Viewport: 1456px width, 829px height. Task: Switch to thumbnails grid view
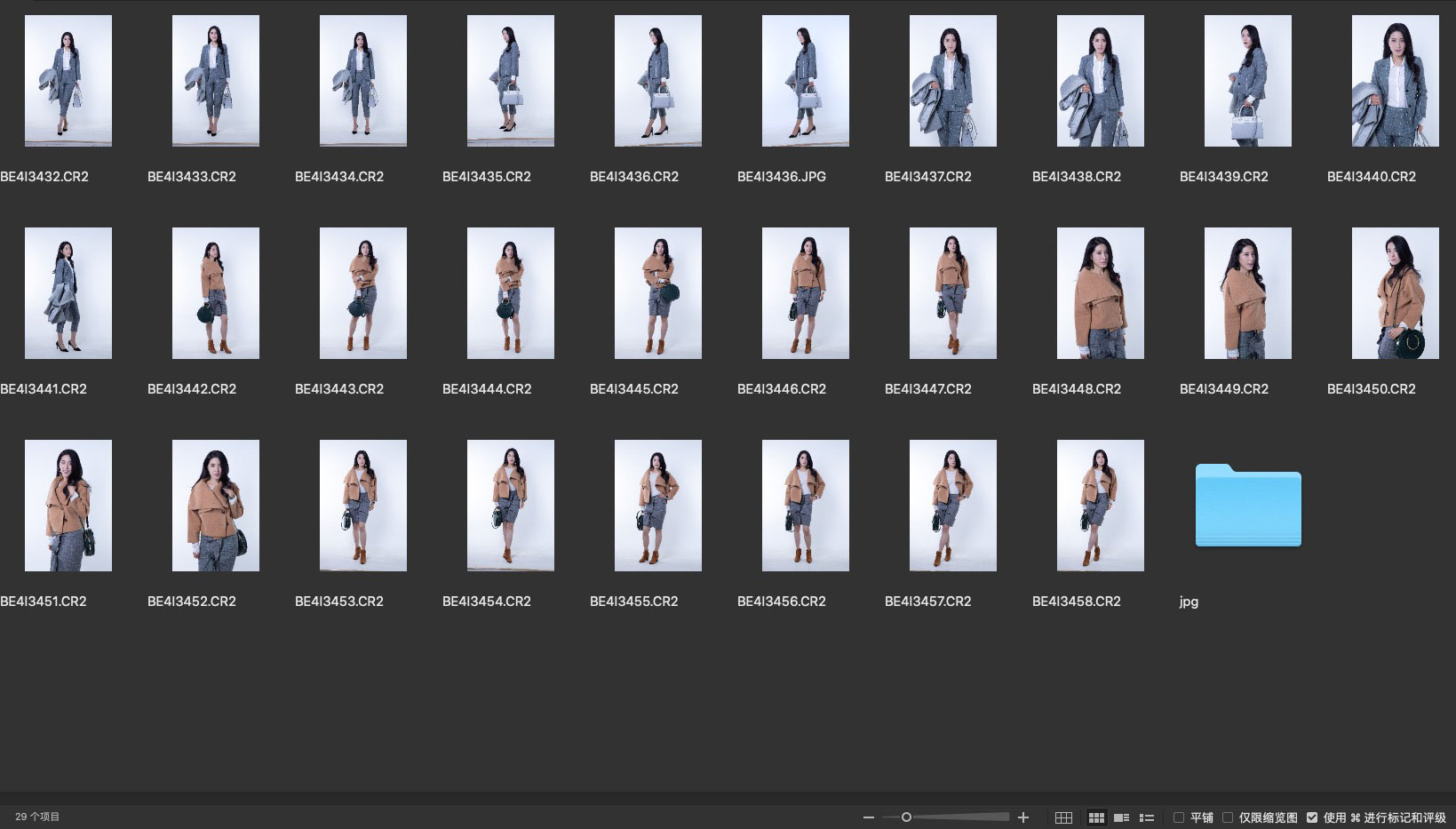click(1096, 817)
